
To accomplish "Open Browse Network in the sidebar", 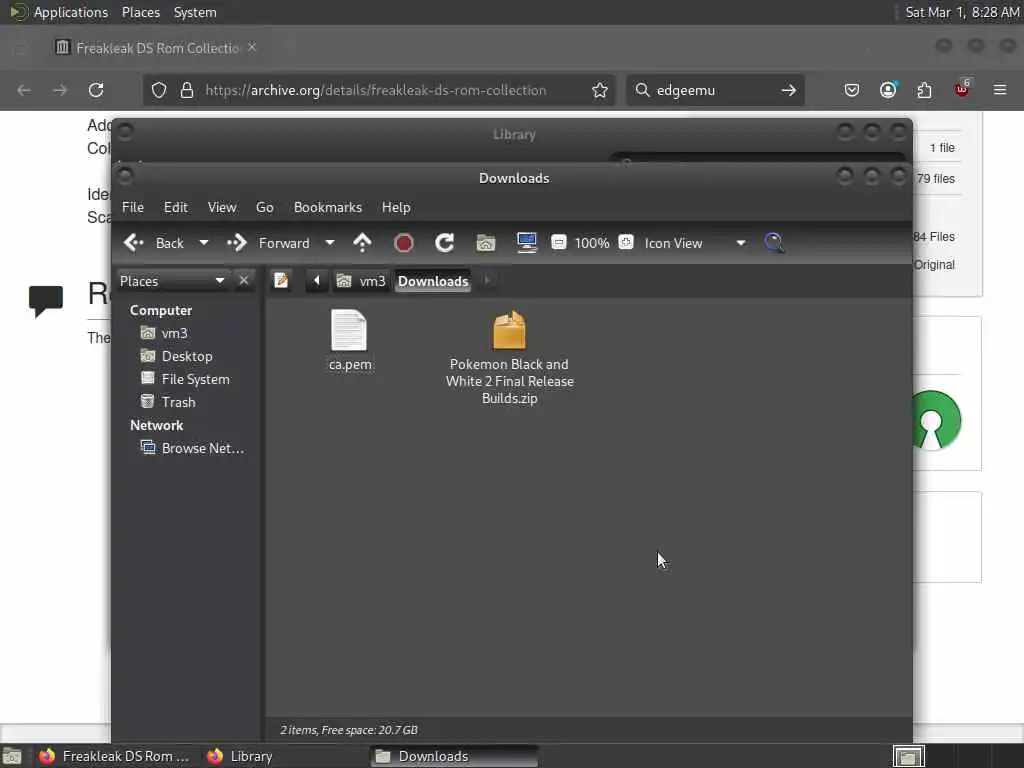I will coord(193,448).
